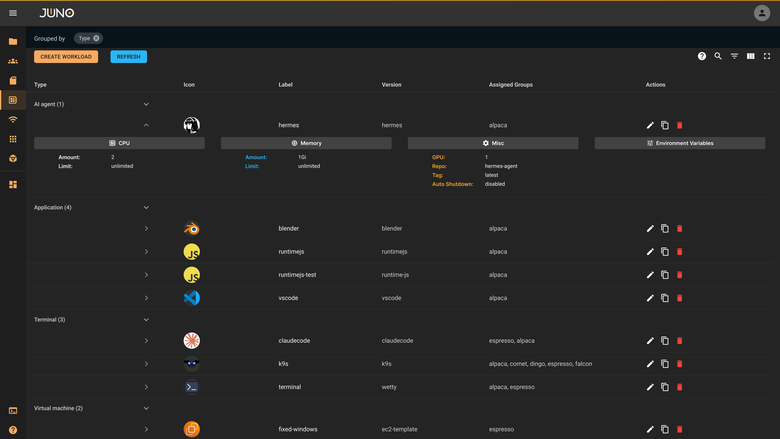
Task: Open the folder icon in sidebar
Action: [13, 41]
